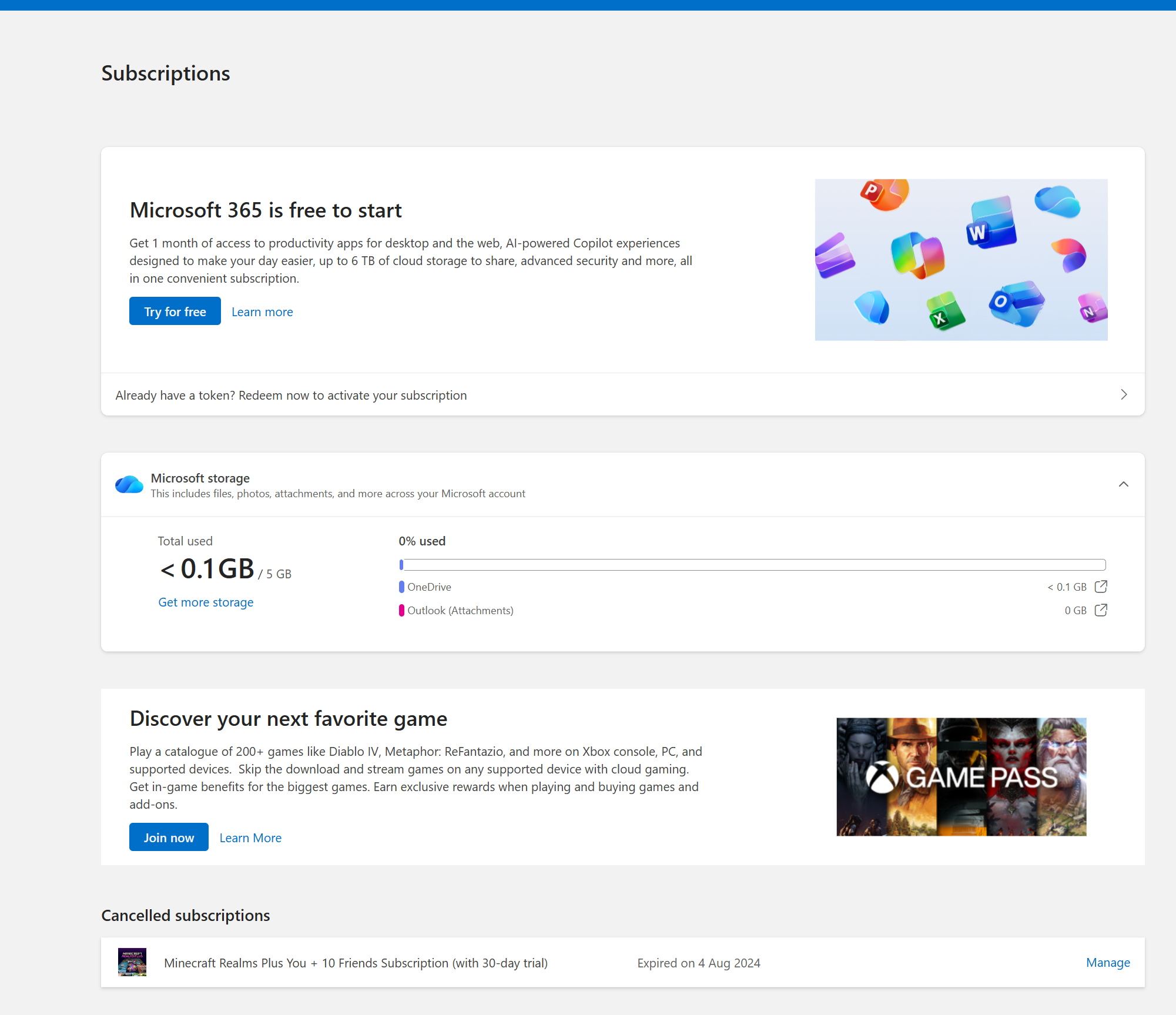The image size is (1176, 1015).
Task: Click the OneDrive purple legend swatch
Action: [x=401, y=587]
